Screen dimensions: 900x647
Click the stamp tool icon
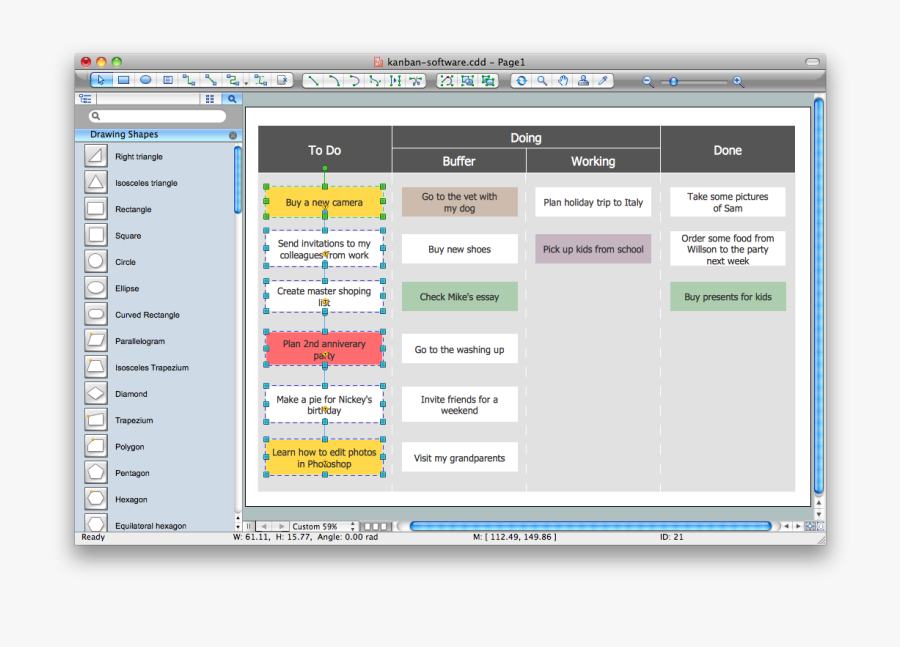pyautogui.click(x=584, y=81)
